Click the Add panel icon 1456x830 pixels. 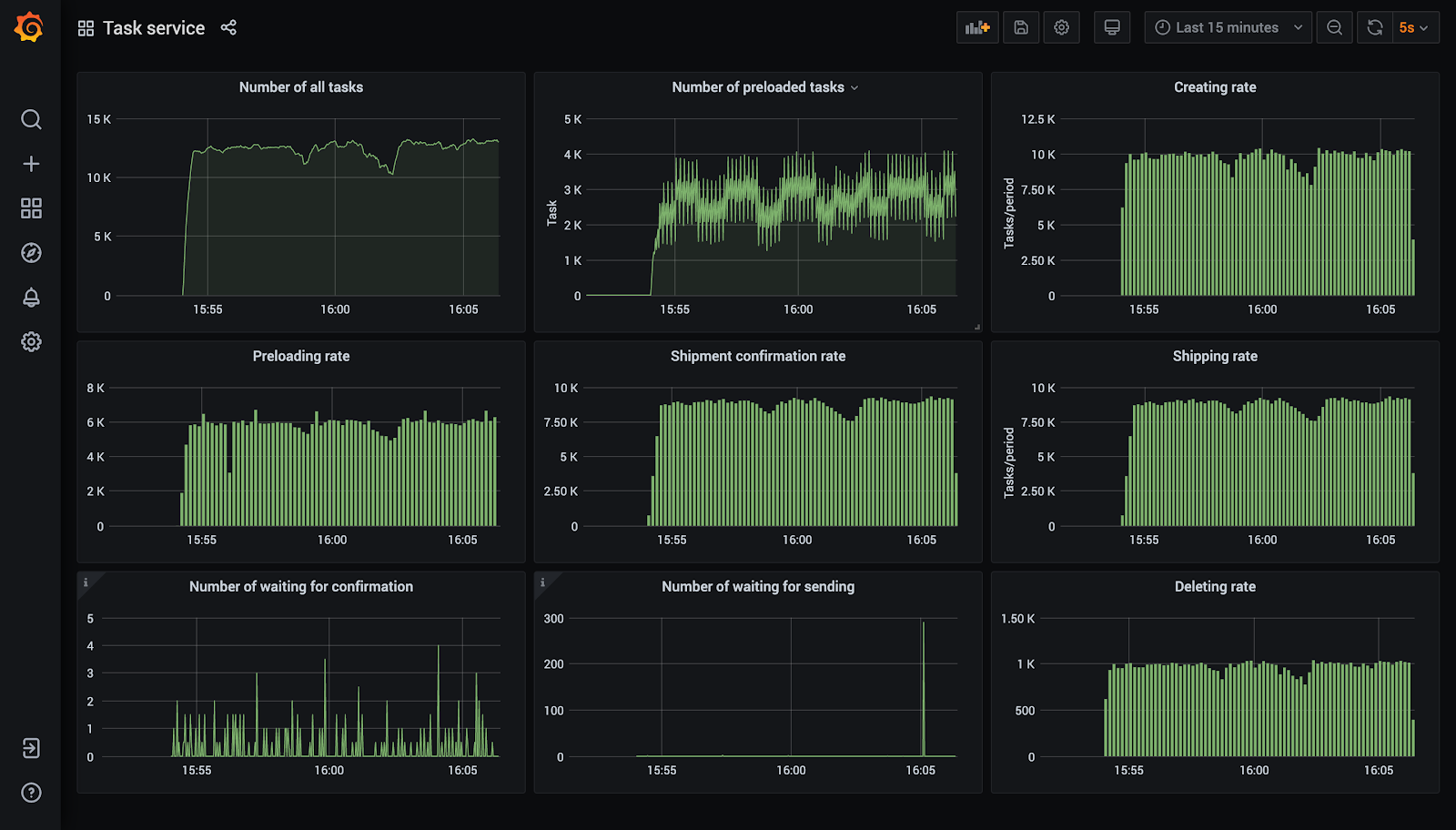click(x=977, y=27)
